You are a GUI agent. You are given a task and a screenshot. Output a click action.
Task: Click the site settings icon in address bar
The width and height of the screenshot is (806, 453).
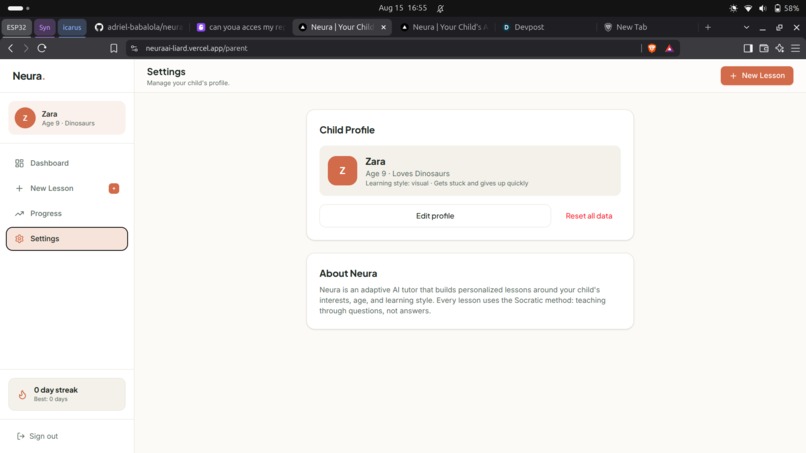pyautogui.click(x=134, y=48)
